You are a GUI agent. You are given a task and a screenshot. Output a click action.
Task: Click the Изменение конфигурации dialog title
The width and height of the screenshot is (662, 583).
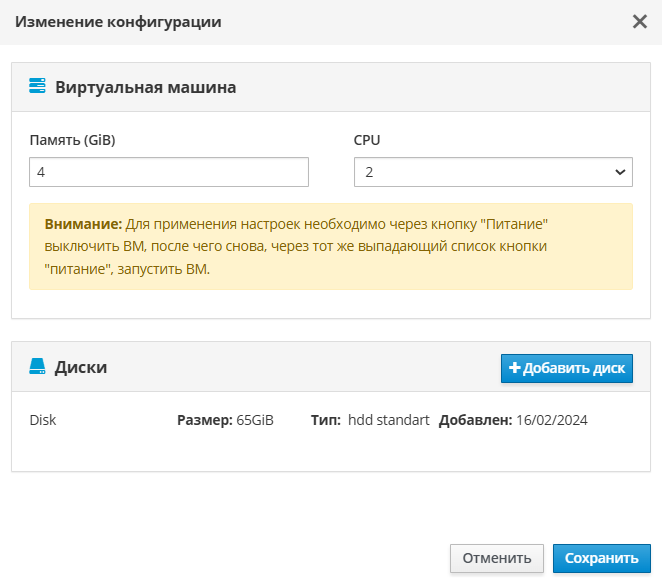point(118,21)
